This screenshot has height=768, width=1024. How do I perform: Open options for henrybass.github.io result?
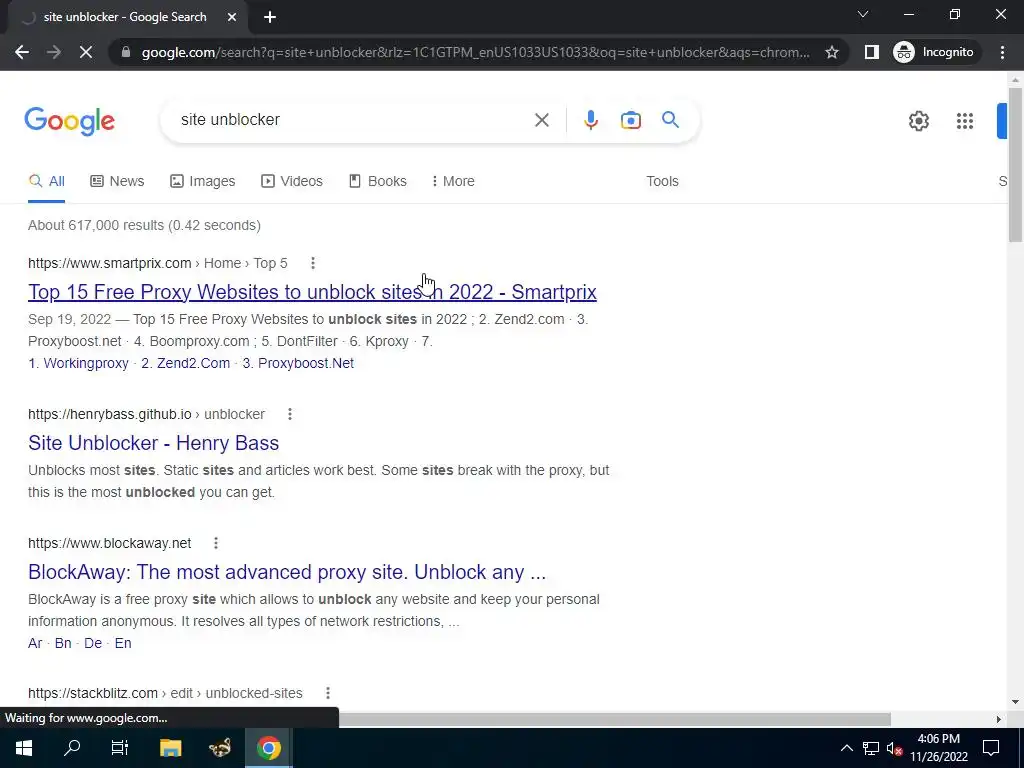290,414
